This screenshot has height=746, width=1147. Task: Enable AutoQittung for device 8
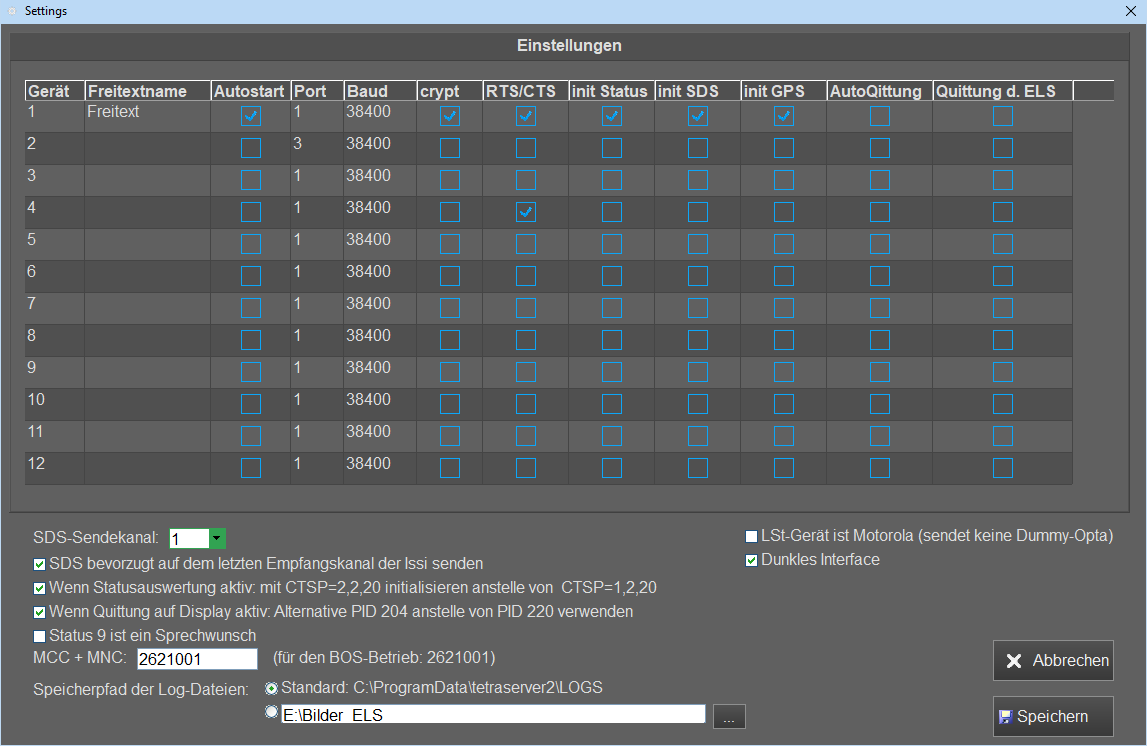[880, 341]
